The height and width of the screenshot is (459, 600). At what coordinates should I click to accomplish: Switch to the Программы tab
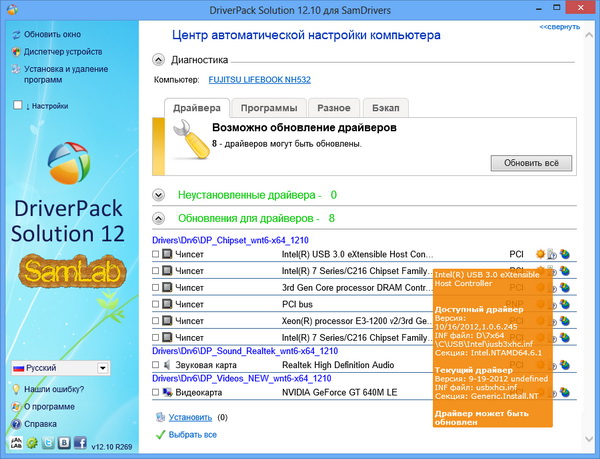click(269, 108)
